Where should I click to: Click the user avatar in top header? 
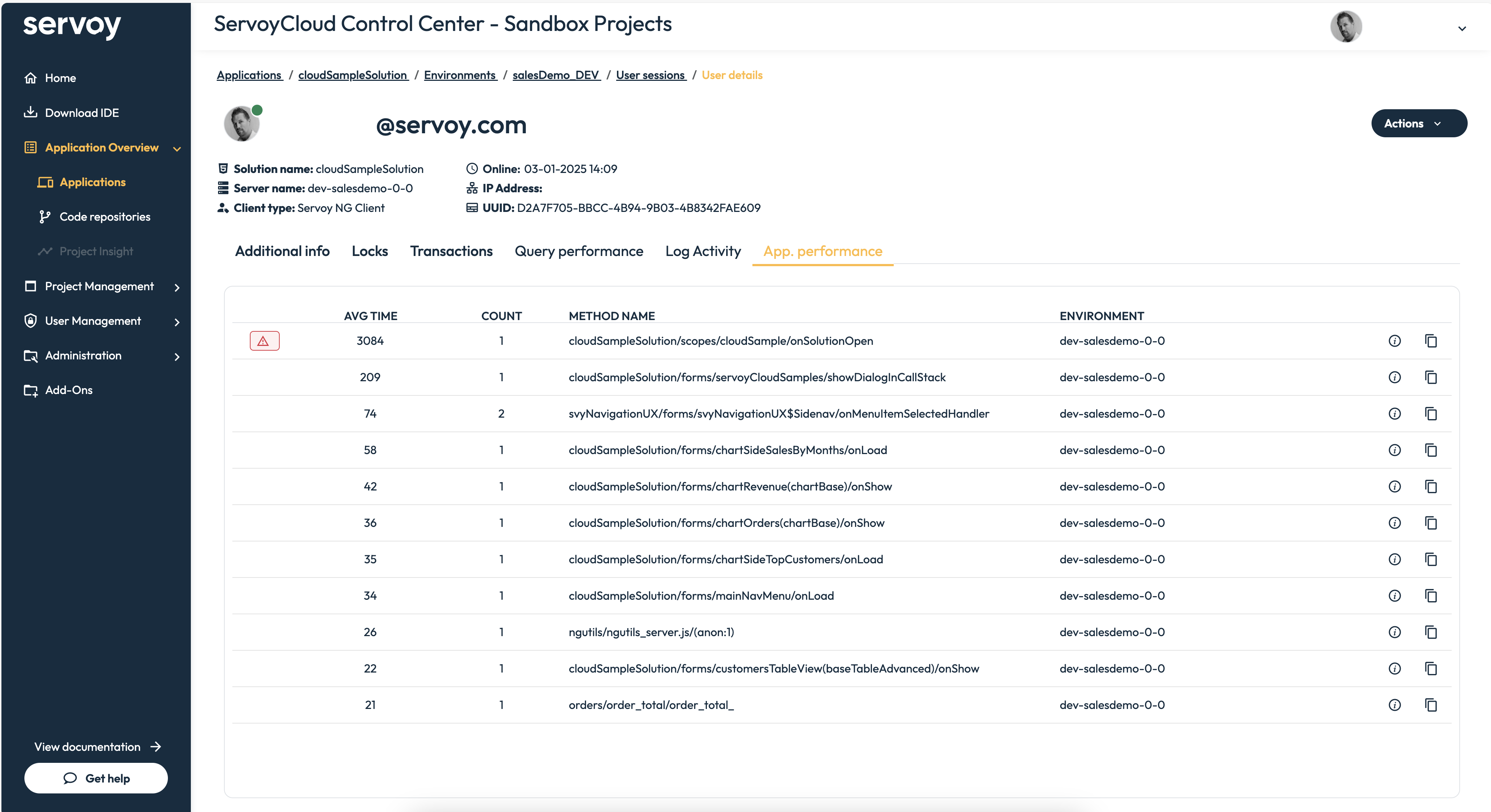click(1346, 27)
